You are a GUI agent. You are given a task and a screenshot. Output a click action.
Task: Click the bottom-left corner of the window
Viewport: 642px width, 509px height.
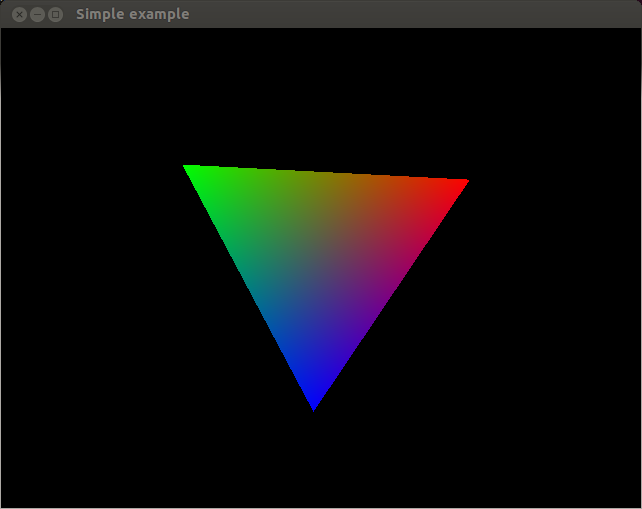coord(2,506)
